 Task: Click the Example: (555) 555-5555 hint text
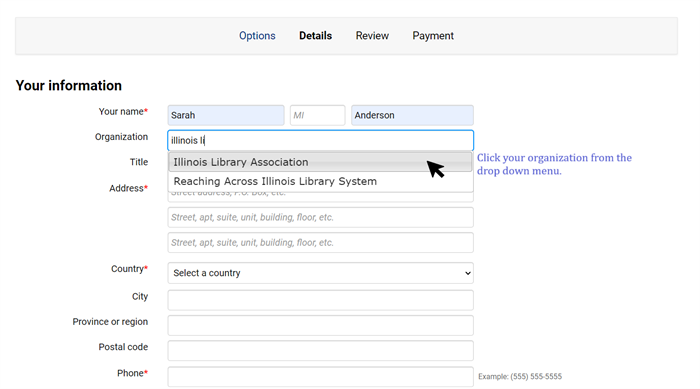(520, 376)
